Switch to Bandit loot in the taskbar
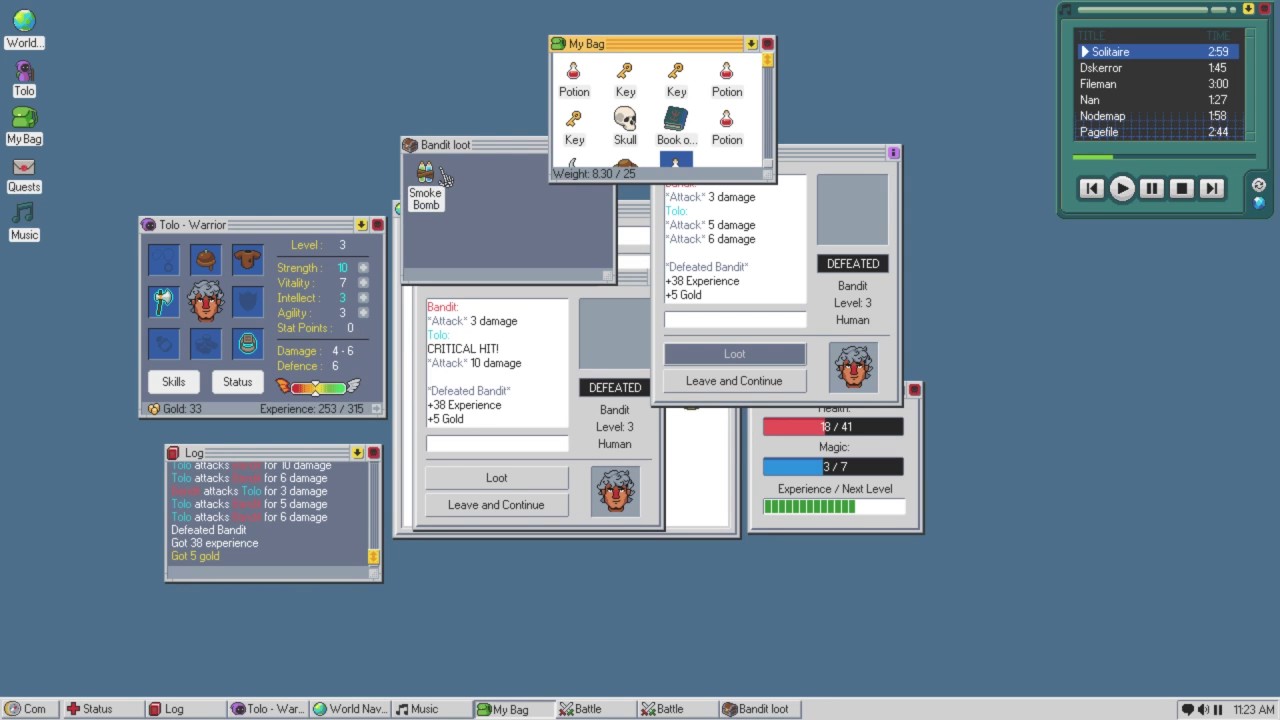The height and width of the screenshot is (720, 1280). [759, 709]
